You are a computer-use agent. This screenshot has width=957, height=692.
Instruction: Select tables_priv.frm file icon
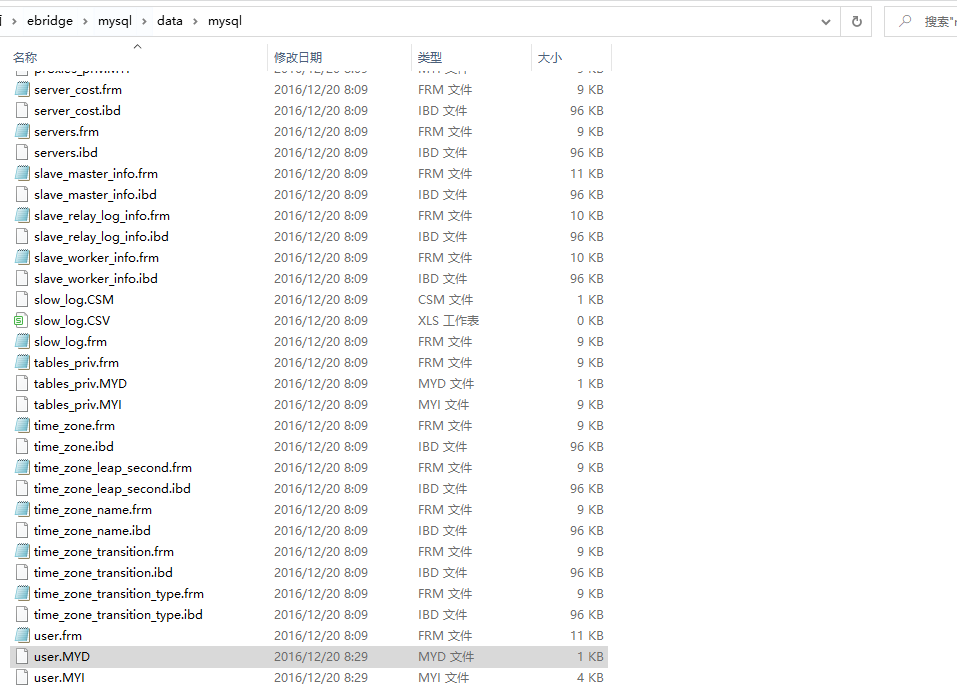tap(22, 363)
